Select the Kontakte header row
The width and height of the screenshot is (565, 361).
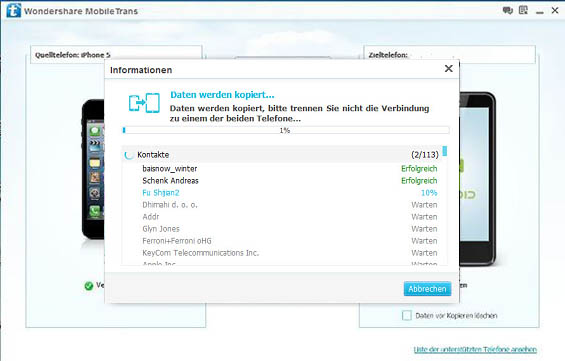click(281, 155)
